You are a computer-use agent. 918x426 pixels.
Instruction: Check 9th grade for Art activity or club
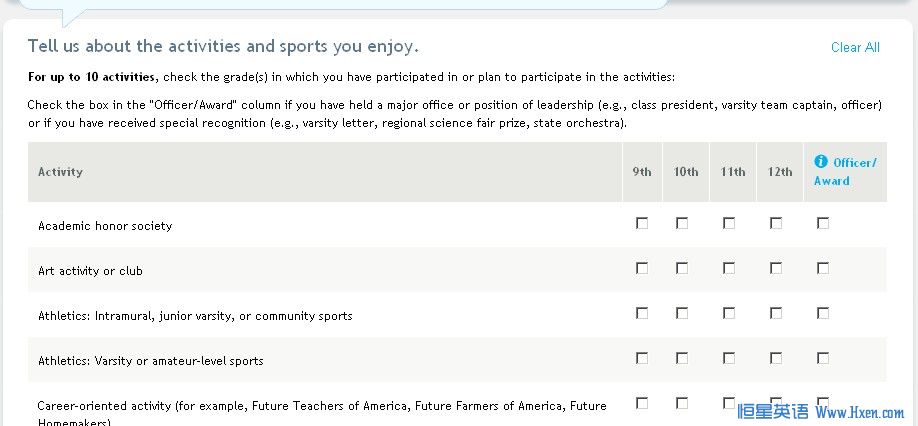coord(642,268)
